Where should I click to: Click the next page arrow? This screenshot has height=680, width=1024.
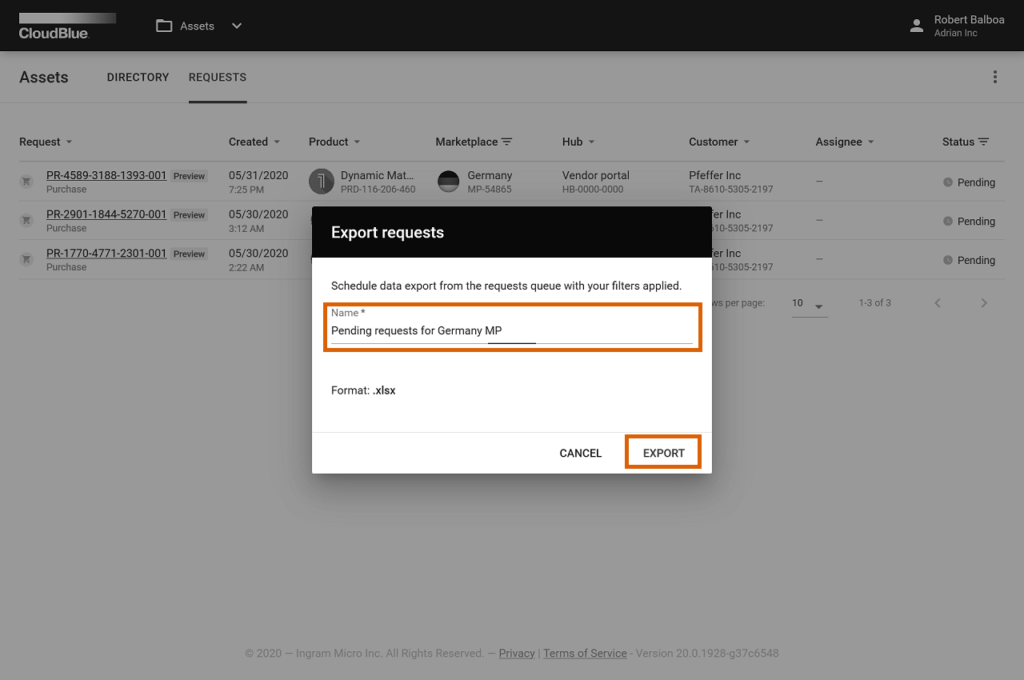pyautogui.click(x=983, y=301)
